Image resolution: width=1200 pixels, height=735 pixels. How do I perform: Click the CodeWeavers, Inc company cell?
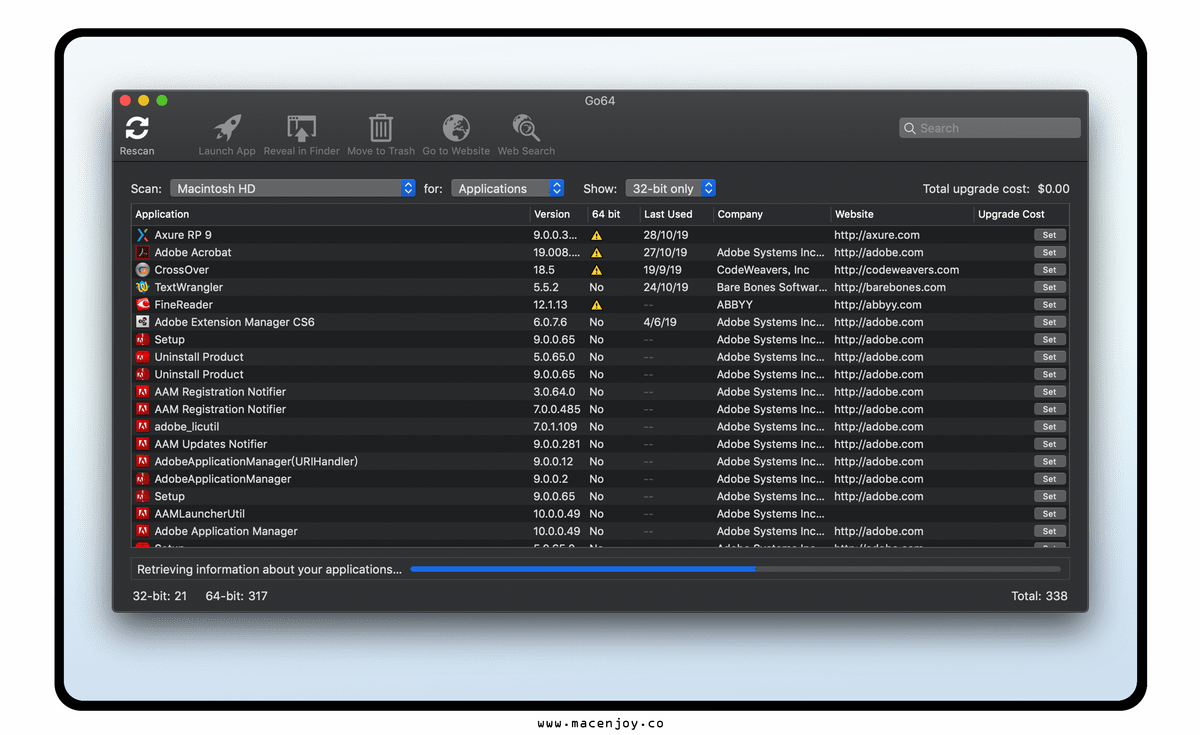pos(763,270)
